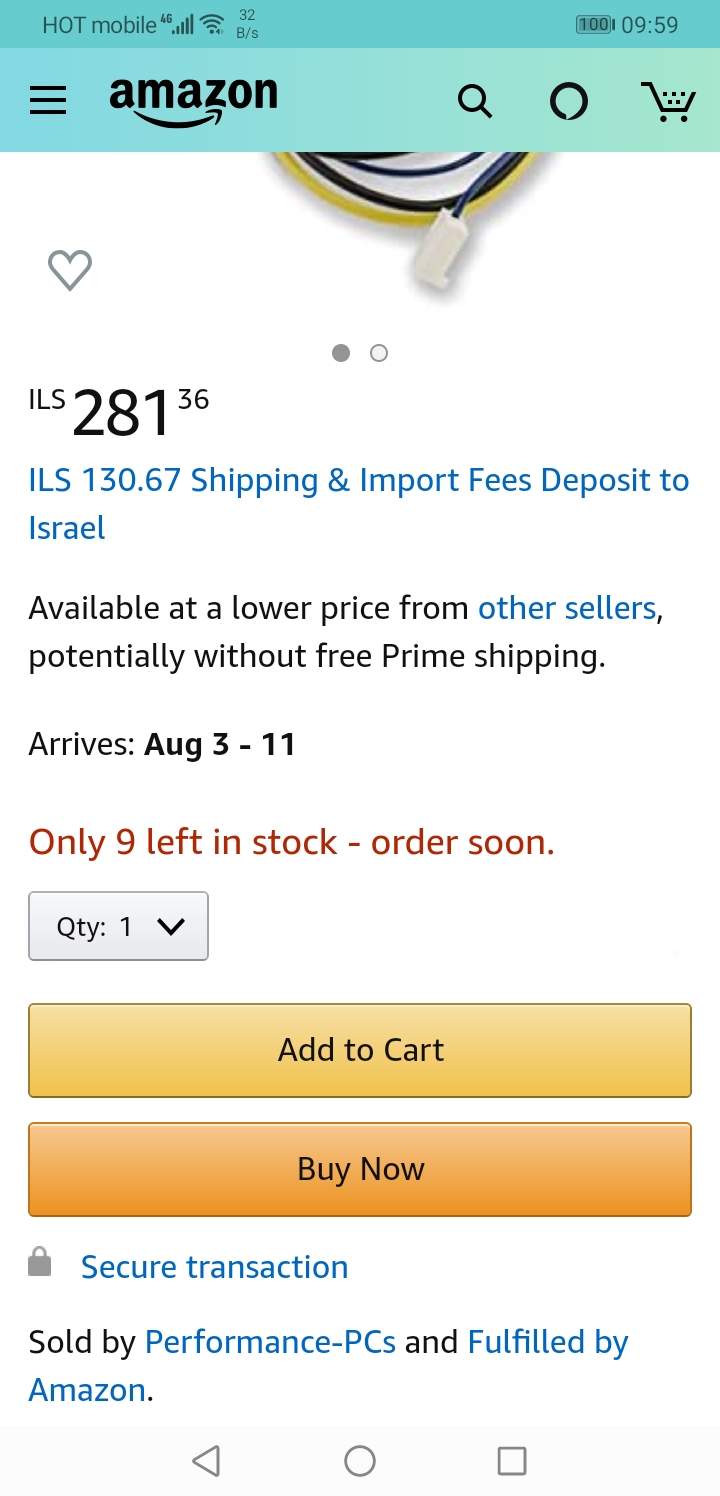
Task: Select the first image carousel dot
Action: (x=341, y=353)
